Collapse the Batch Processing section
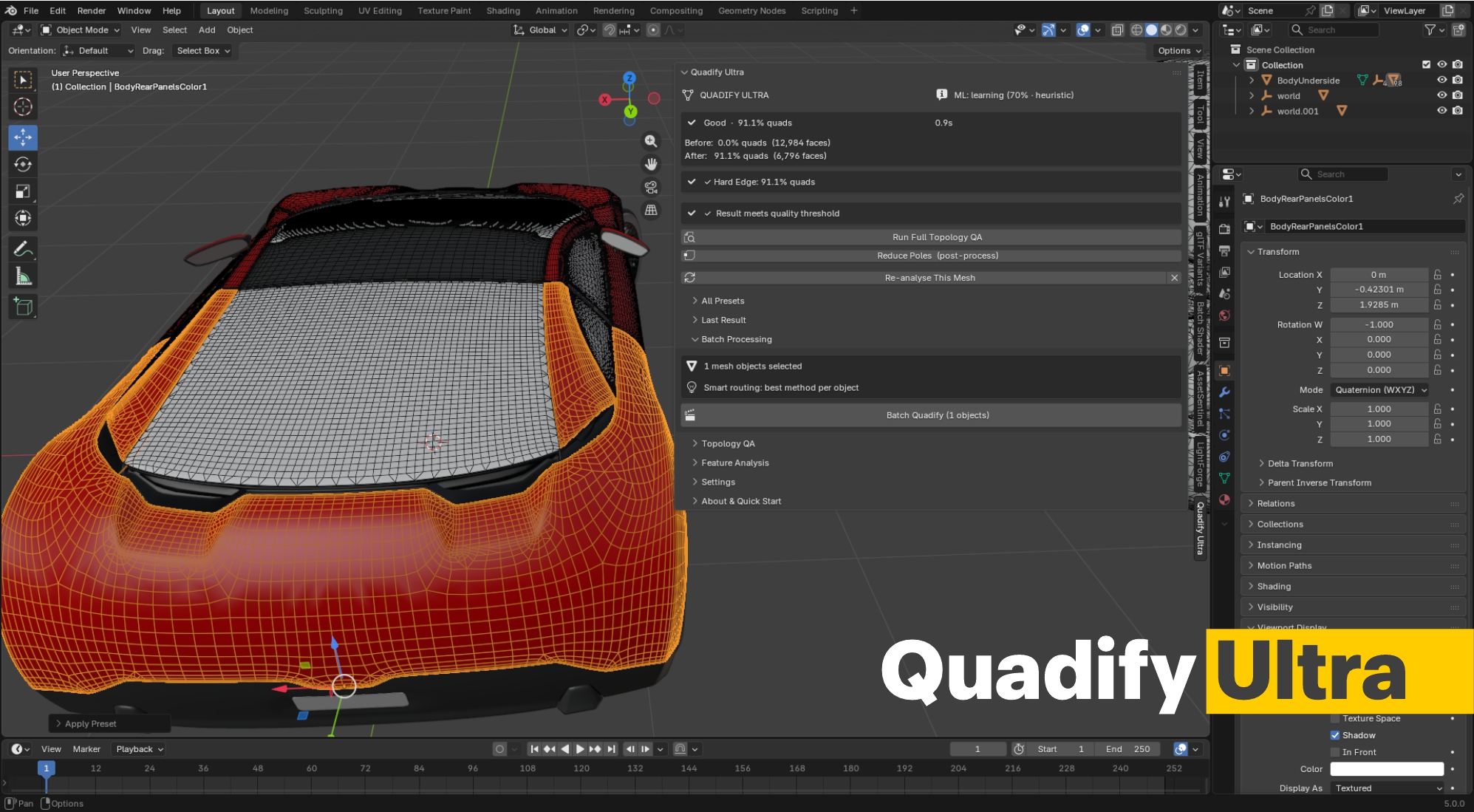Image resolution: width=1474 pixels, height=812 pixels. 736,339
